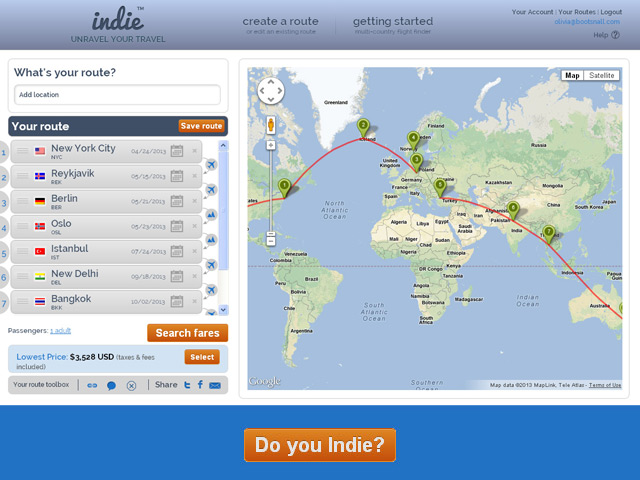Image resolution: width=640 pixels, height=480 pixels.
Task: Select the lowest price offer
Action: (202, 357)
